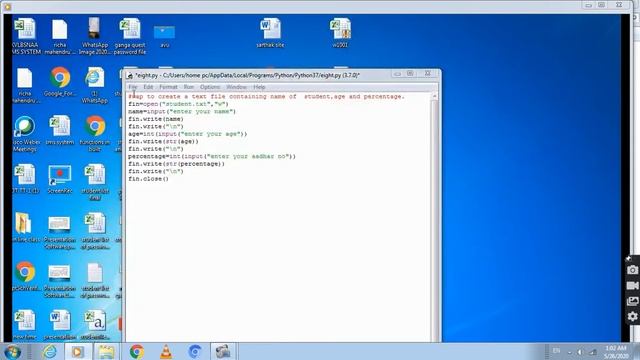Open Internet Explorer from the taskbar

pyautogui.click(x=49, y=351)
